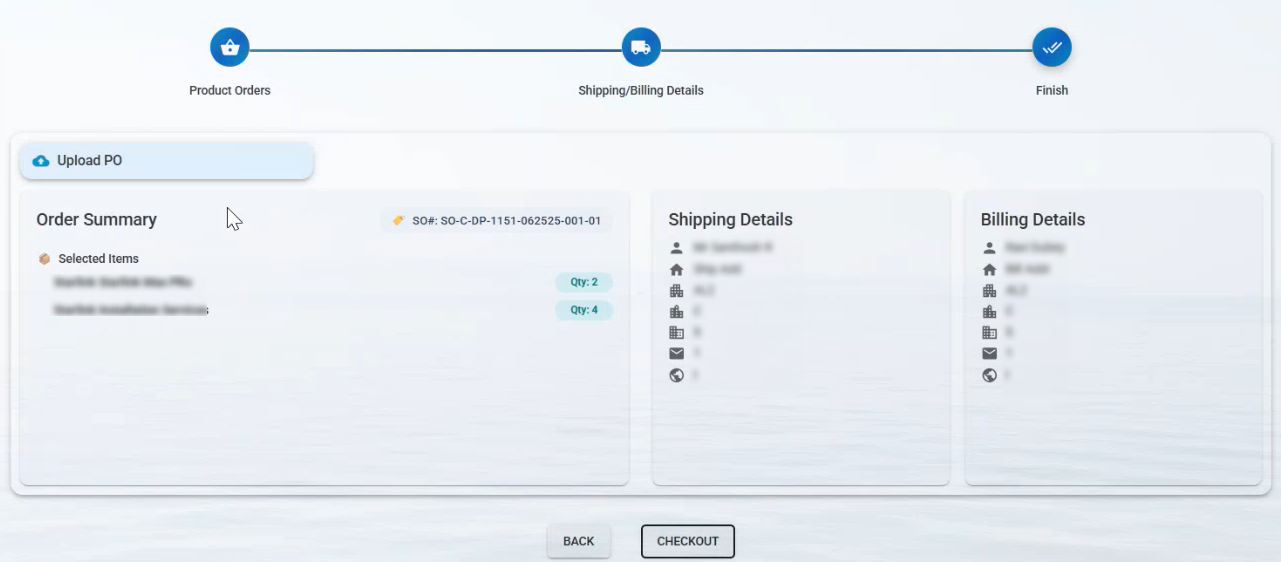Viewport: 1281px width, 562px height.
Task: Click the Finish double-check step icon
Action: pyautogui.click(x=1051, y=47)
